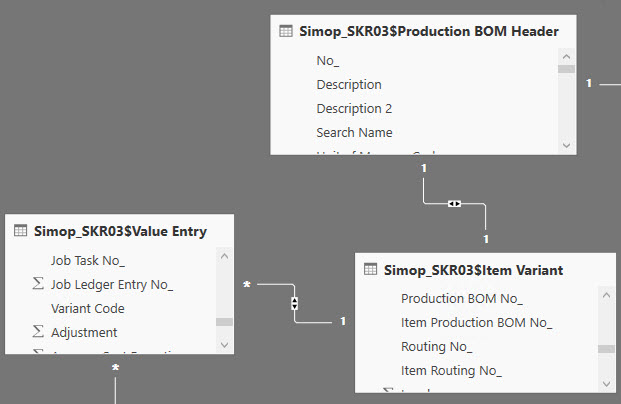The width and height of the screenshot is (621, 404).
Task: Click scroll up arrow in Item Variant table
Action: point(606,295)
